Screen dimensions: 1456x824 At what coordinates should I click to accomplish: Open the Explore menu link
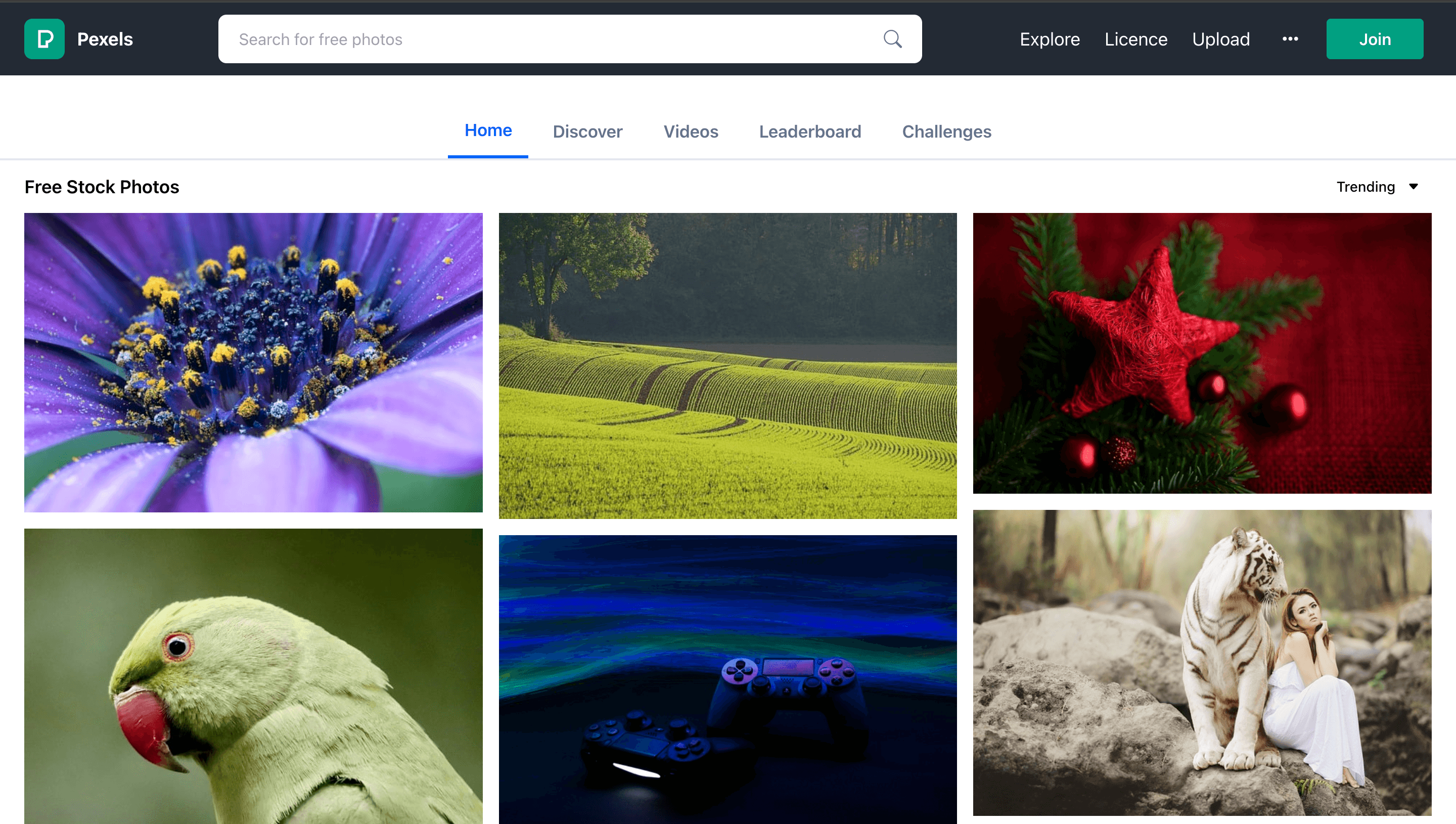[1050, 39]
